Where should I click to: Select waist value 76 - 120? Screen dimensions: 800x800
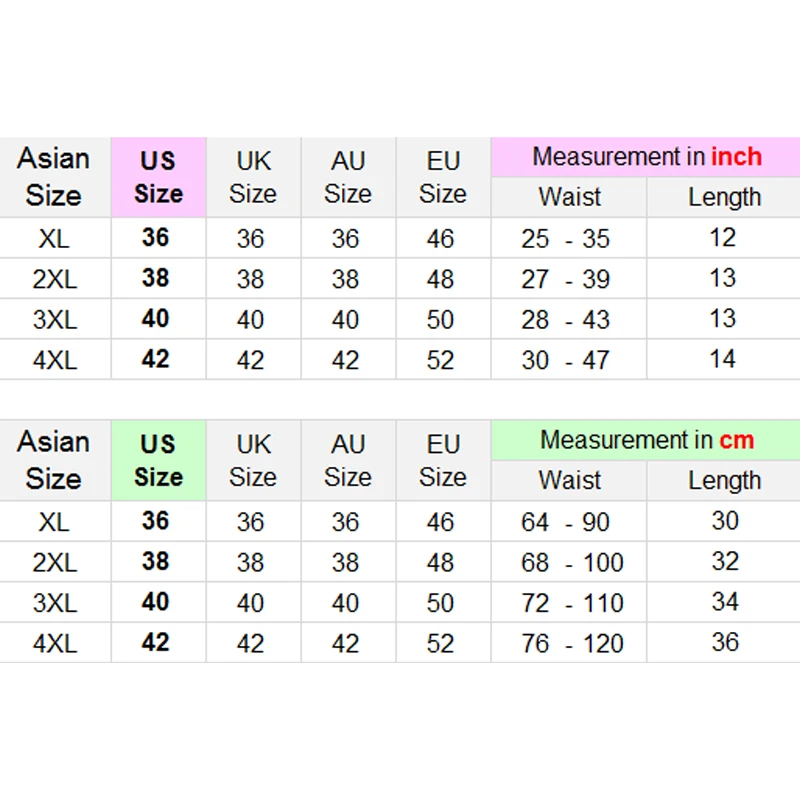pos(572,643)
